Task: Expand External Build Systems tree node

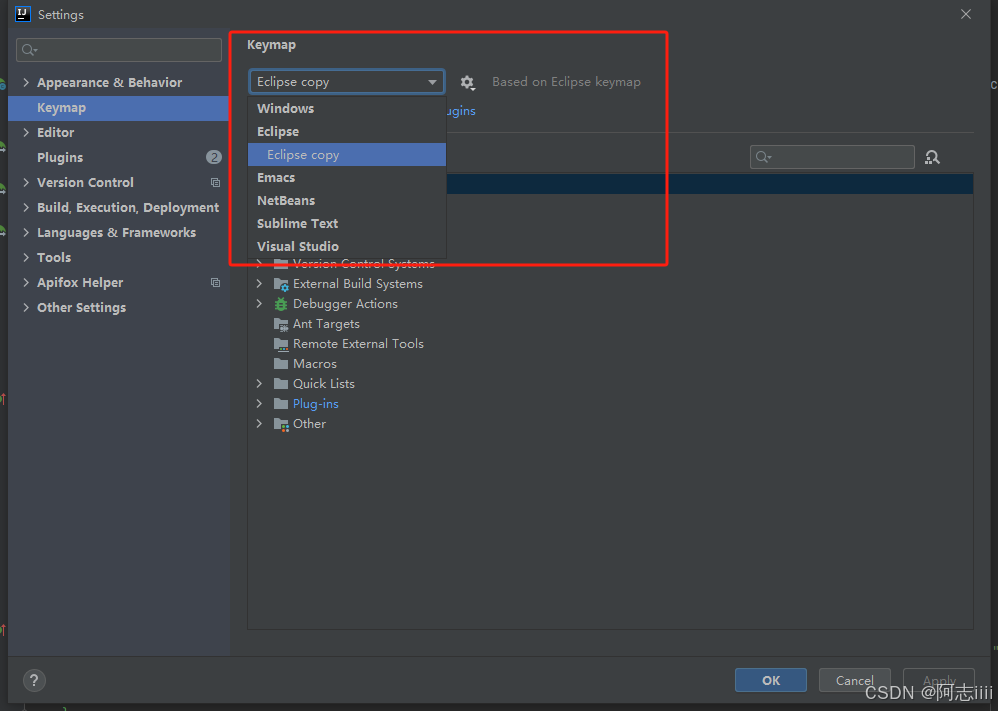Action: coord(259,283)
